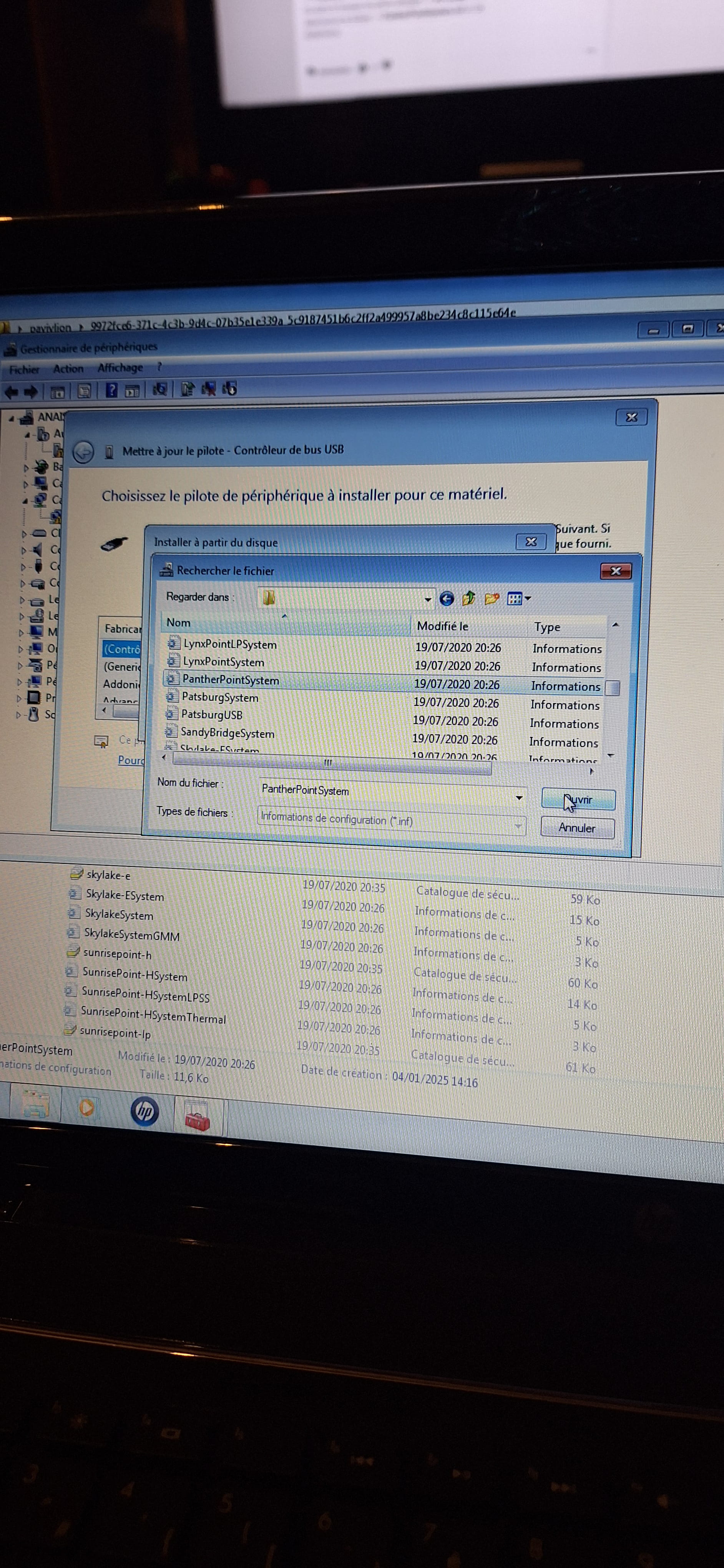The height and width of the screenshot is (1568, 724).
Task: Expand the tree node starting with Cl
Action: 24,534
